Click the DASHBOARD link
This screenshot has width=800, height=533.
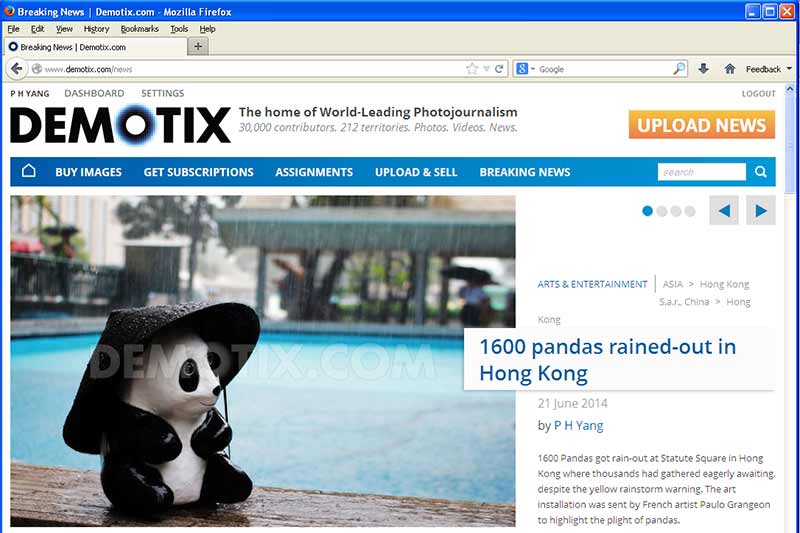click(x=94, y=93)
